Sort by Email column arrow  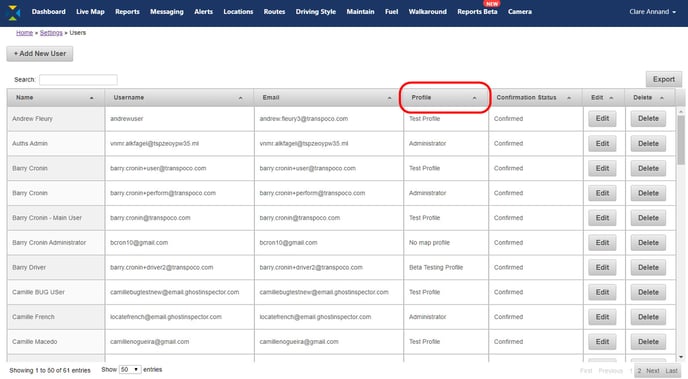(x=389, y=98)
